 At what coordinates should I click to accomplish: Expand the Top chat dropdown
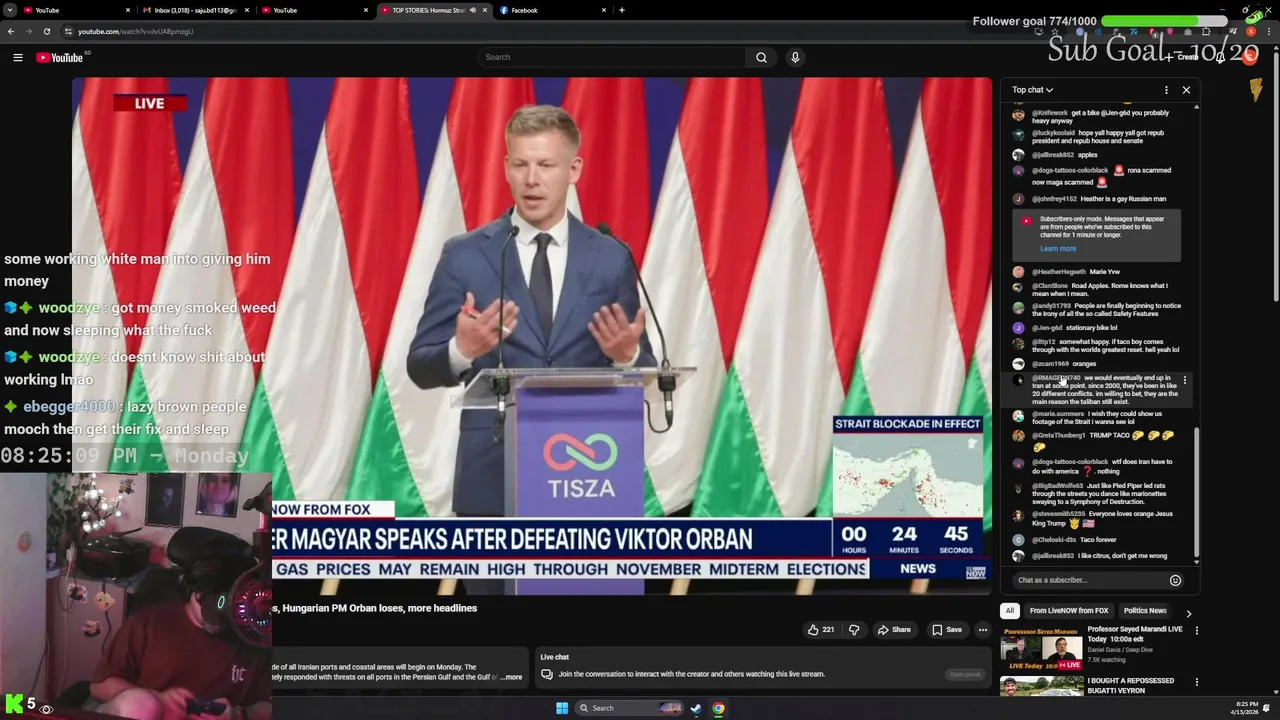(x=1032, y=90)
